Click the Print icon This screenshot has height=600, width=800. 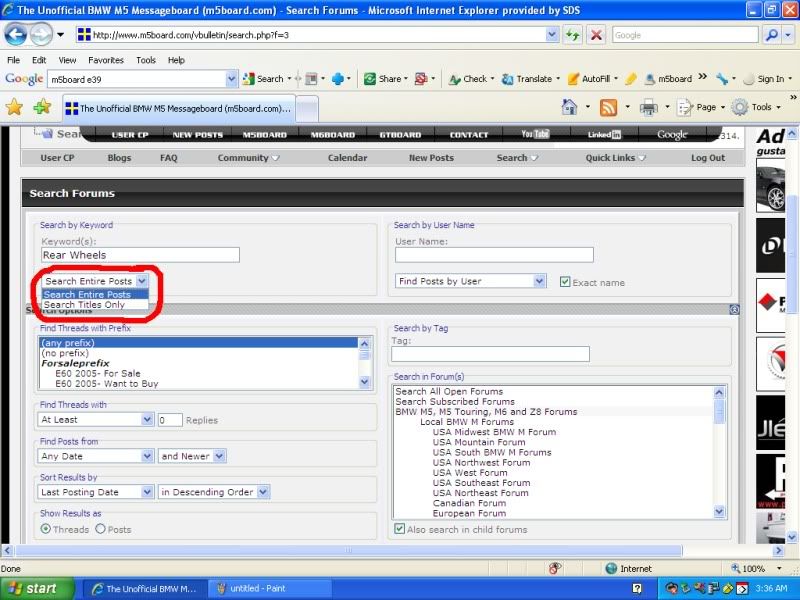click(x=648, y=107)
